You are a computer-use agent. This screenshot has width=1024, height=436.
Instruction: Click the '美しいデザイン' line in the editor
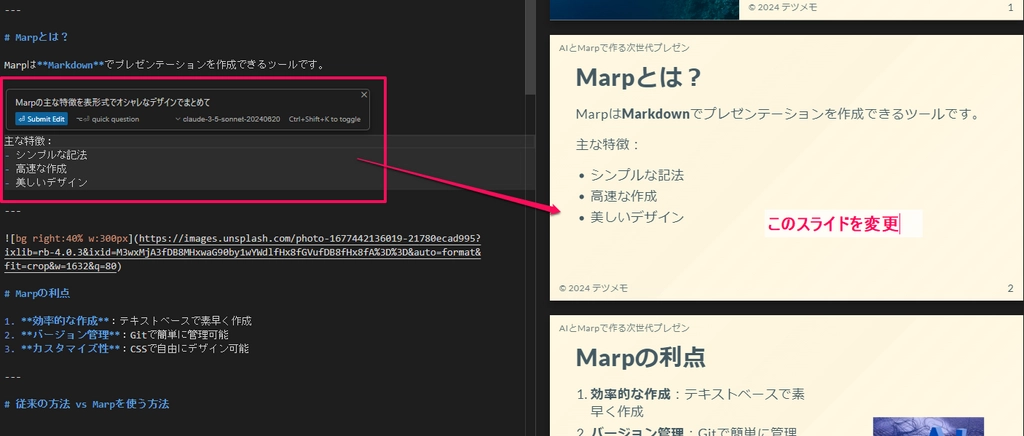click(50, 183)
